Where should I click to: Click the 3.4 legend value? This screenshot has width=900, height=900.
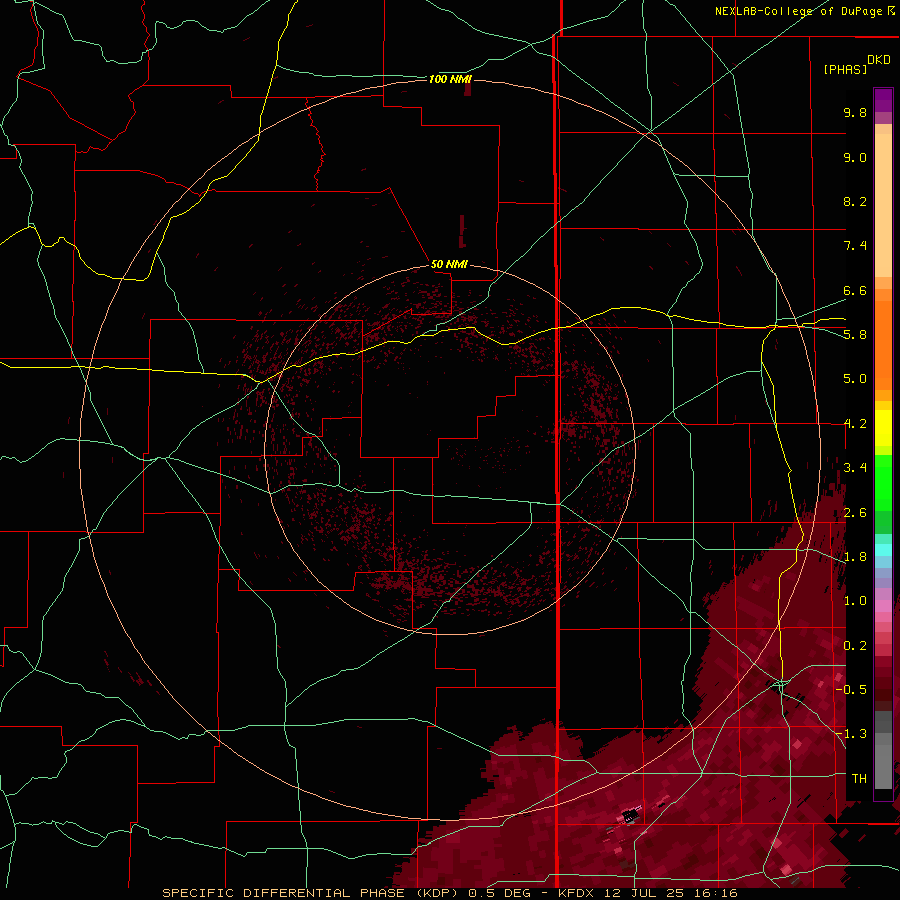(855, 468)
